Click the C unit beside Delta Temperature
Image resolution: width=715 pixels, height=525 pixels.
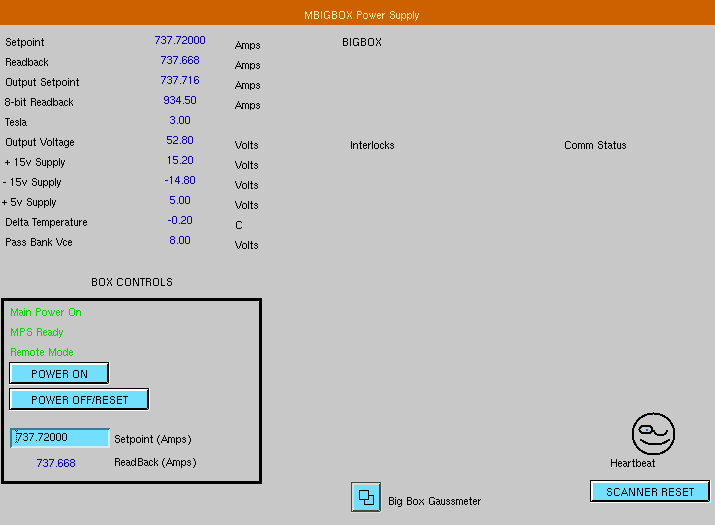tap(238, 225)
